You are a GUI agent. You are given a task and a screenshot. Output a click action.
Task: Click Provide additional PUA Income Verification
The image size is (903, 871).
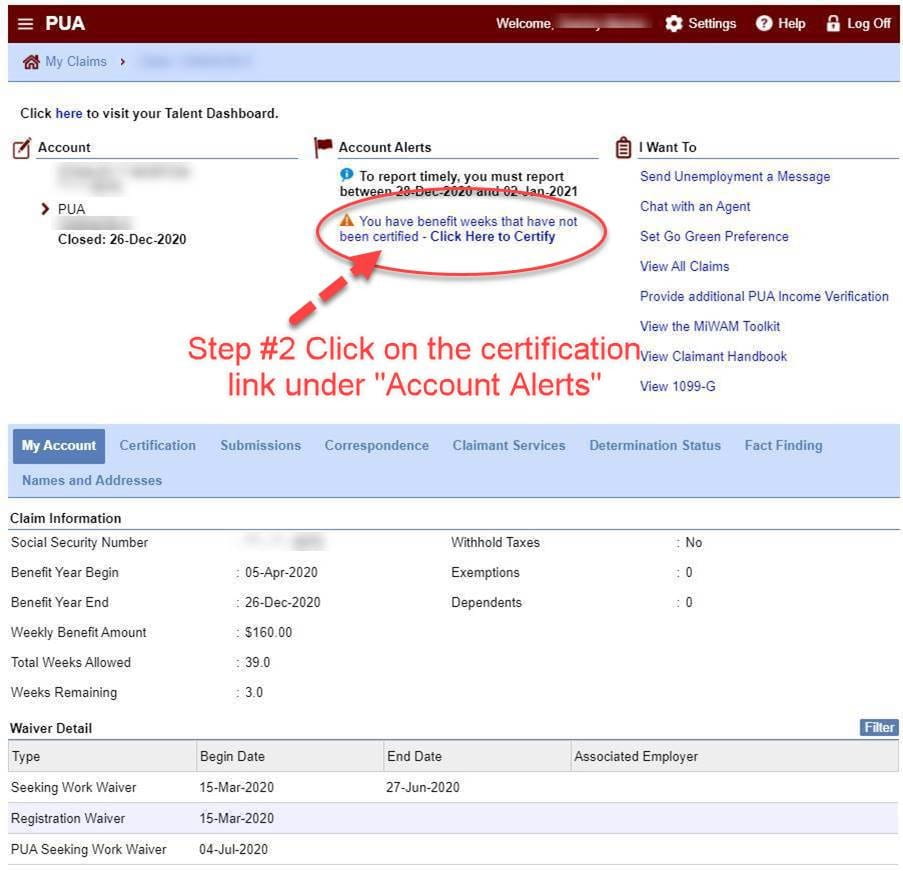764,296
